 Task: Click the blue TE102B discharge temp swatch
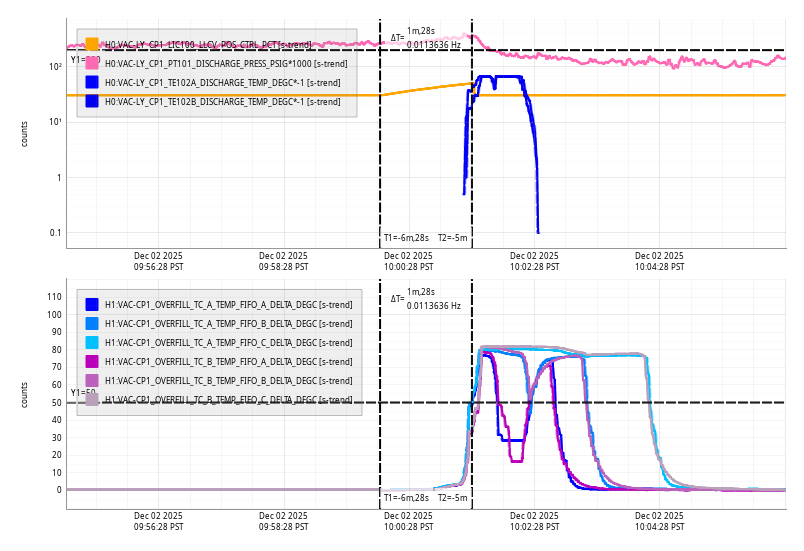click(92, 101)
